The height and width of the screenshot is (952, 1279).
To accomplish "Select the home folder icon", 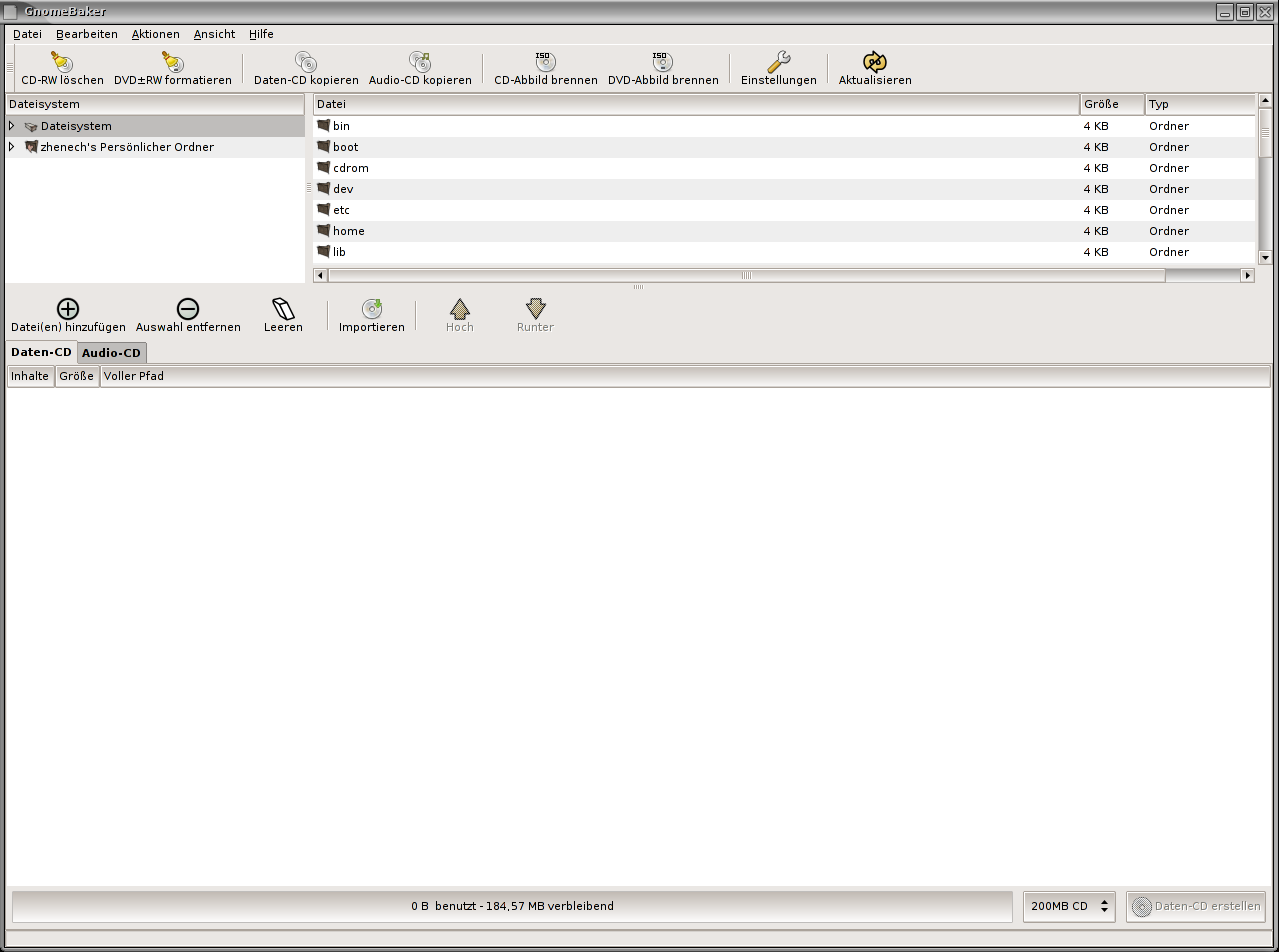I will (323, 231).
